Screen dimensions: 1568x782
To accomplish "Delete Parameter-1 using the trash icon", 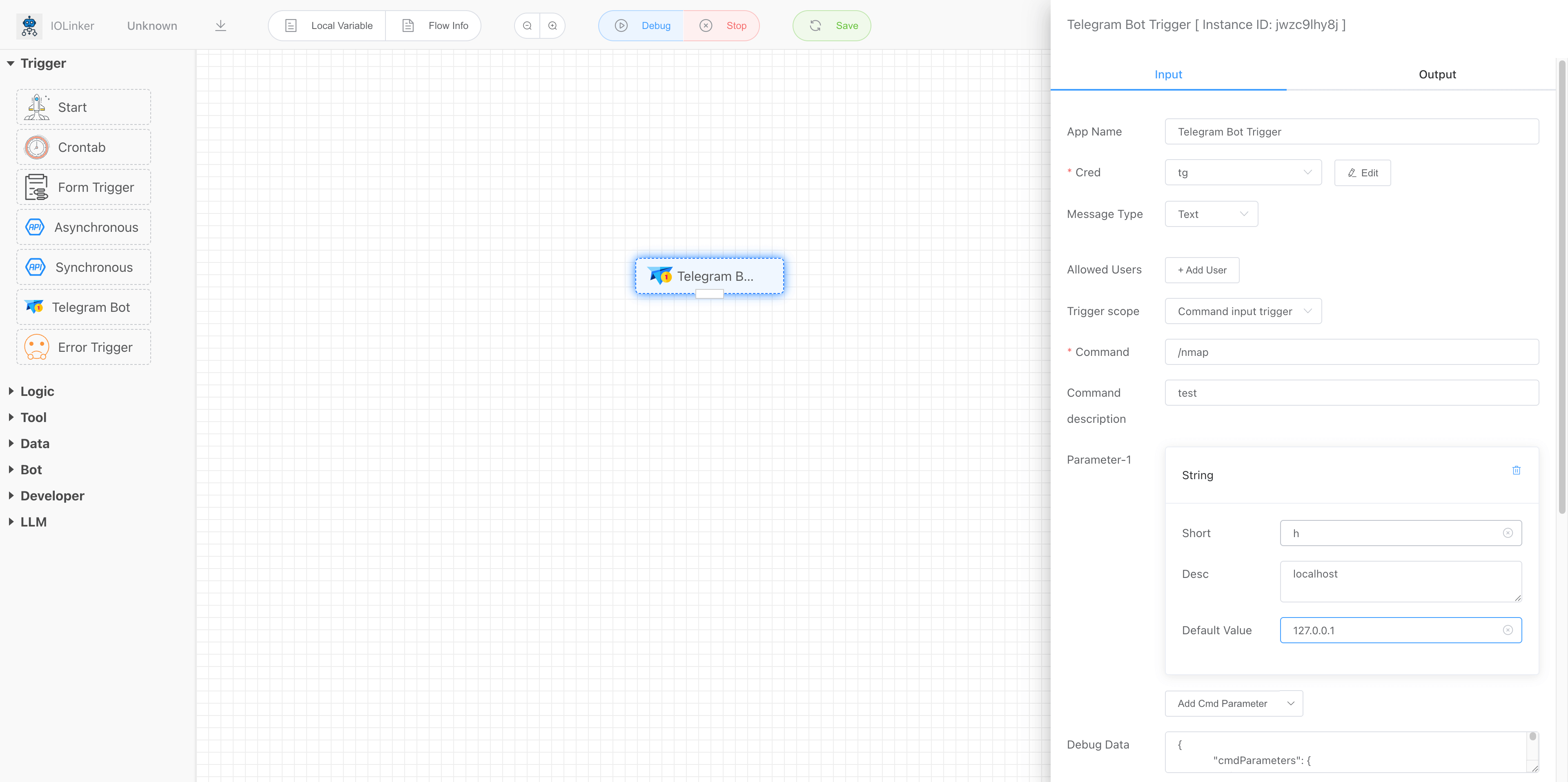I will click(x=1516, y=470).
